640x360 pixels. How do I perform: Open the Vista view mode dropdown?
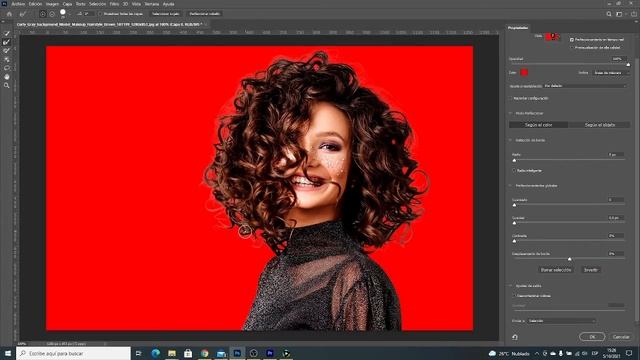click(x=553, y=36)
